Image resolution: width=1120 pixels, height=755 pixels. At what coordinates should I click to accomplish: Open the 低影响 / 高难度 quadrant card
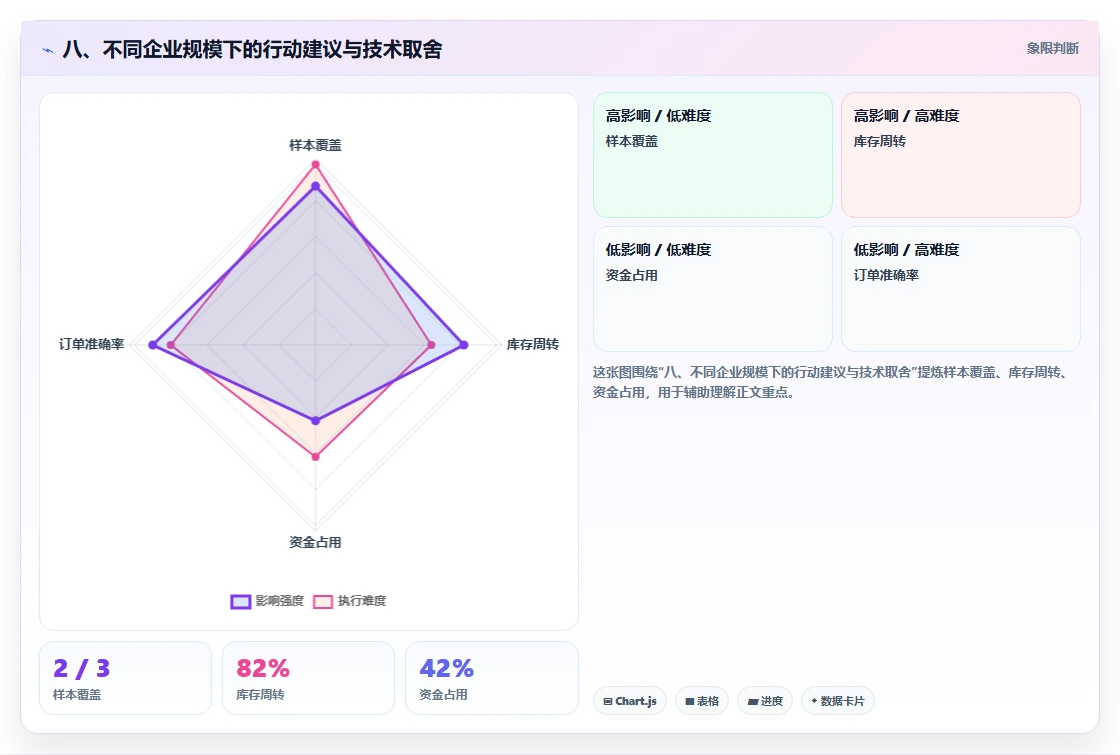point(961,289)
